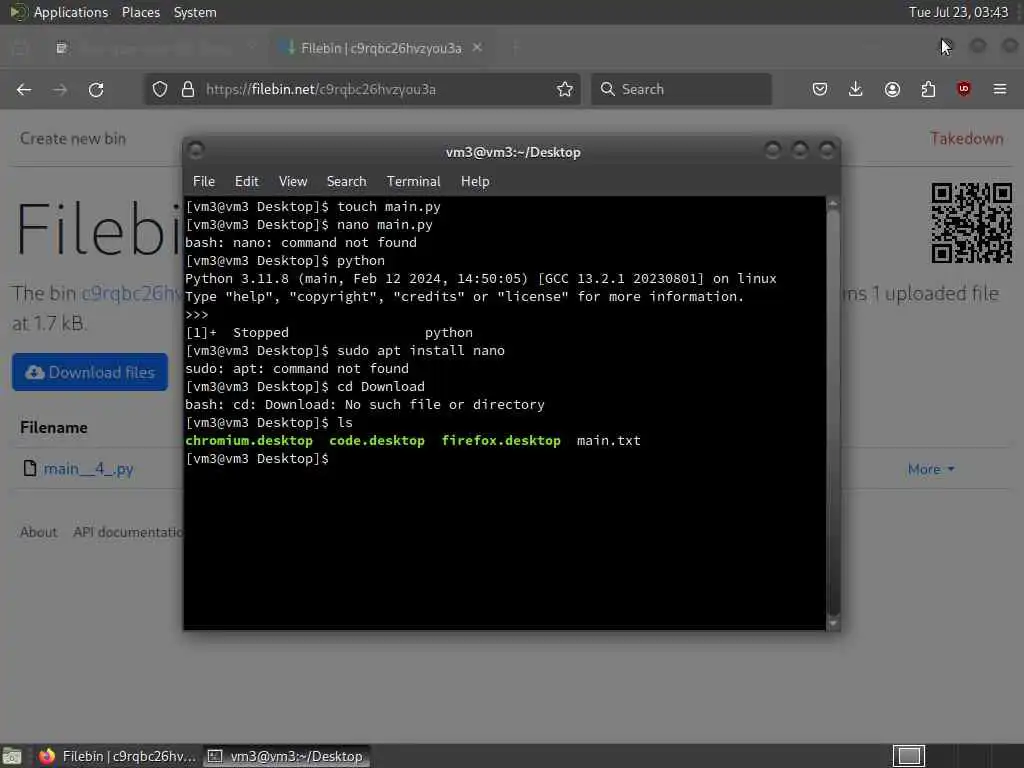The height and width of the screenshot is (768, 1024).
Task: Open the Firefox downloads panel
Action: click(856, 89)
